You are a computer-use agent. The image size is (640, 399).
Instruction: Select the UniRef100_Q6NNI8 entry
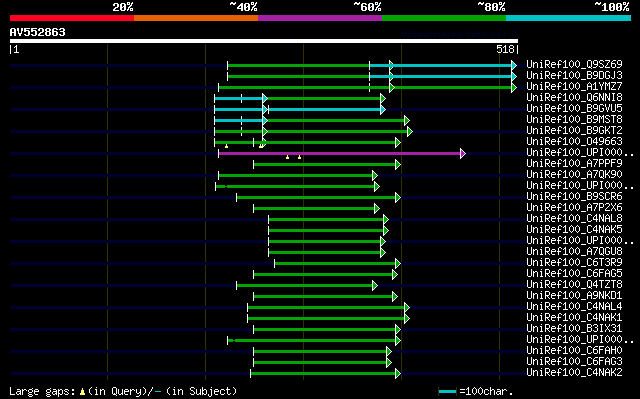574,97
